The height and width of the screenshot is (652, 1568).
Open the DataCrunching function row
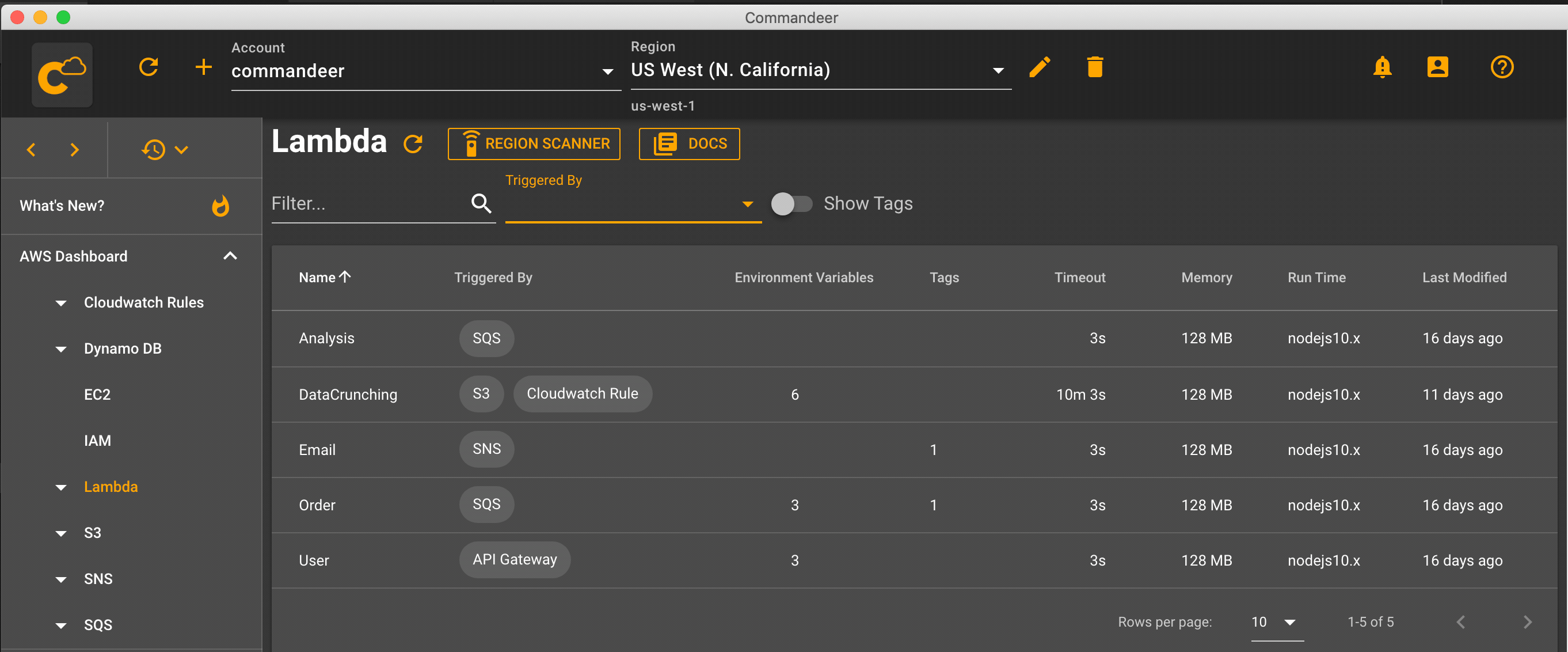pos(914,394)
